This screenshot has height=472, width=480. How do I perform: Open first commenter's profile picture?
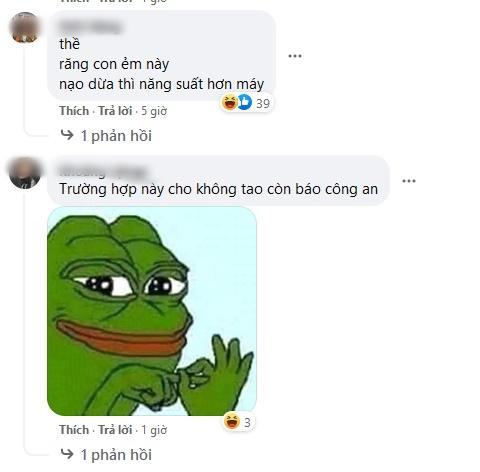tap(25, 27)
